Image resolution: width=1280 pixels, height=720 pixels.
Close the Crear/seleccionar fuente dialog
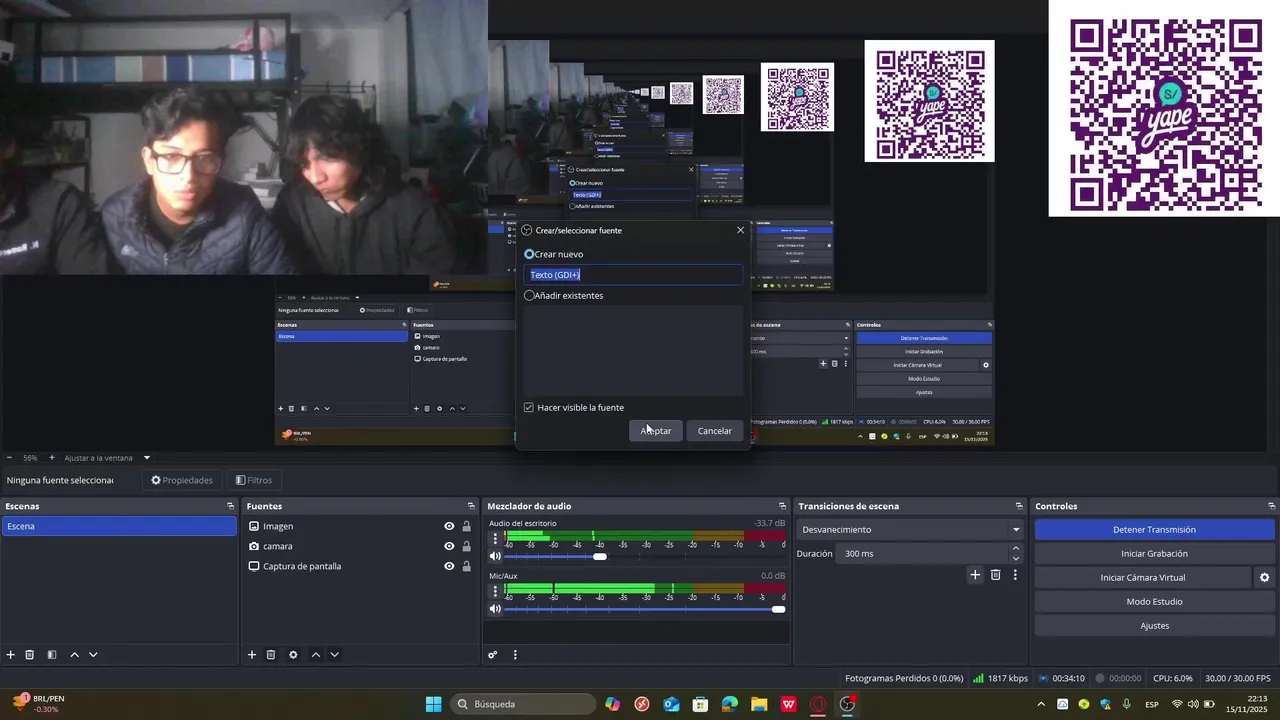[x=740, y=230]
